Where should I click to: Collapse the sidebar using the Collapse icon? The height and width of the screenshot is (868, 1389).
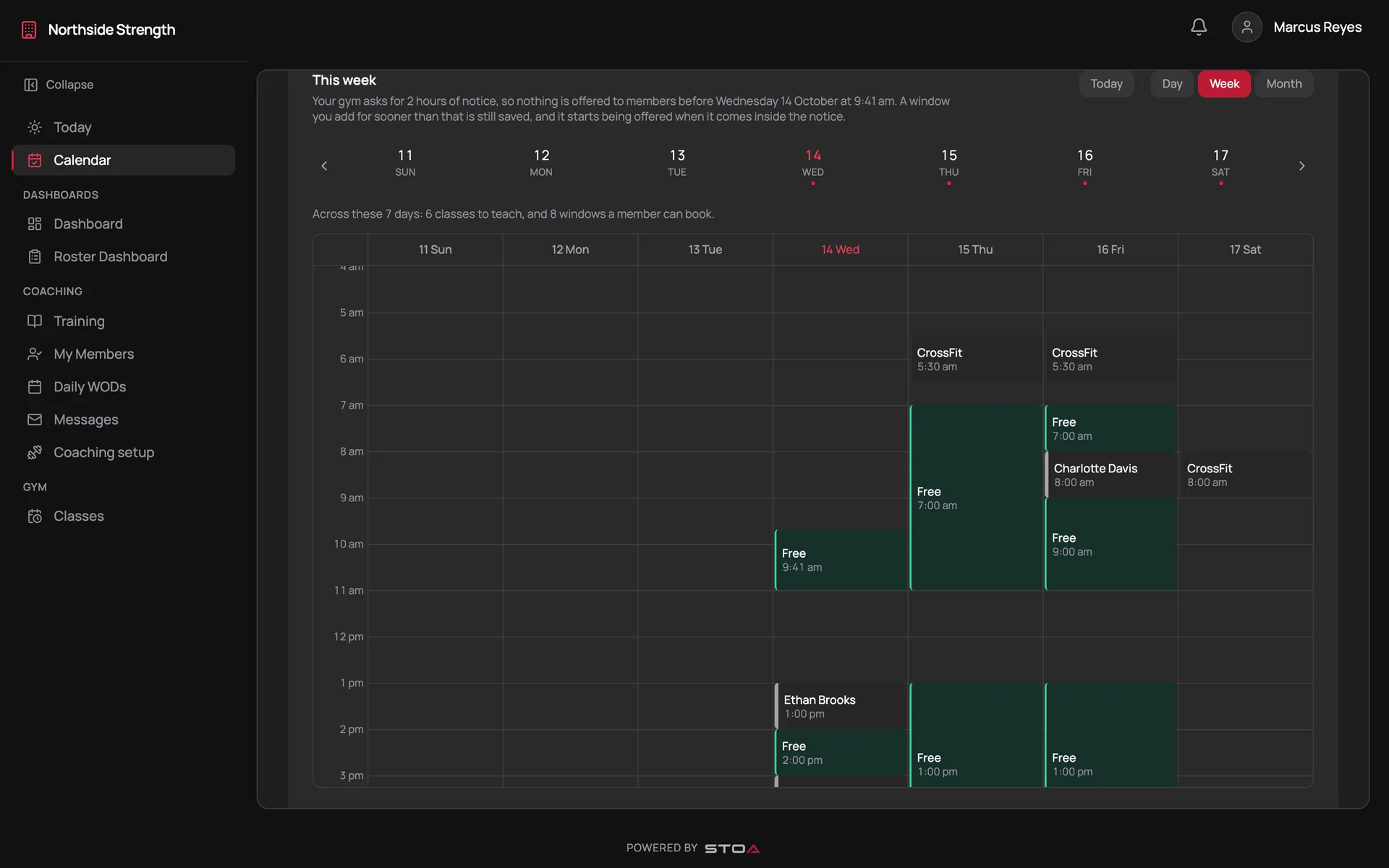click(30, 85)
